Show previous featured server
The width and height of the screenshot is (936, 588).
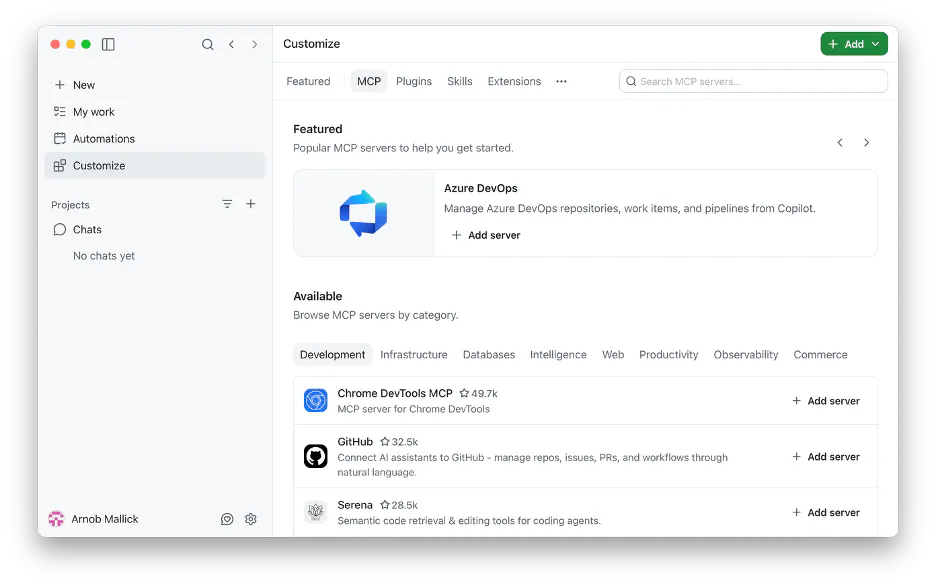tap(840, 143)
